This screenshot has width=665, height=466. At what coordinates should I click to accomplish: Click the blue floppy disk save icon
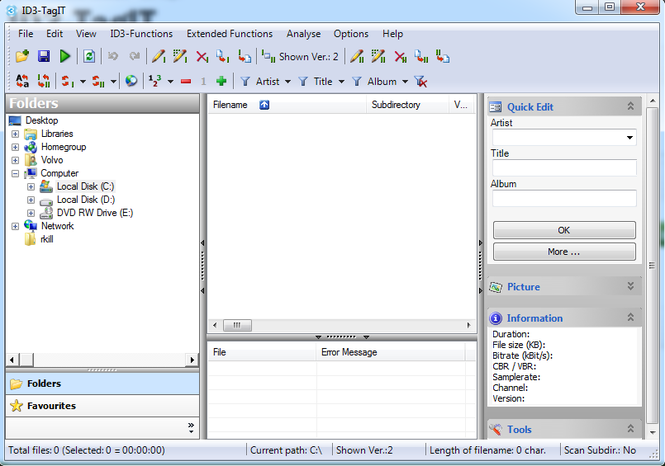tap(44, 57)
